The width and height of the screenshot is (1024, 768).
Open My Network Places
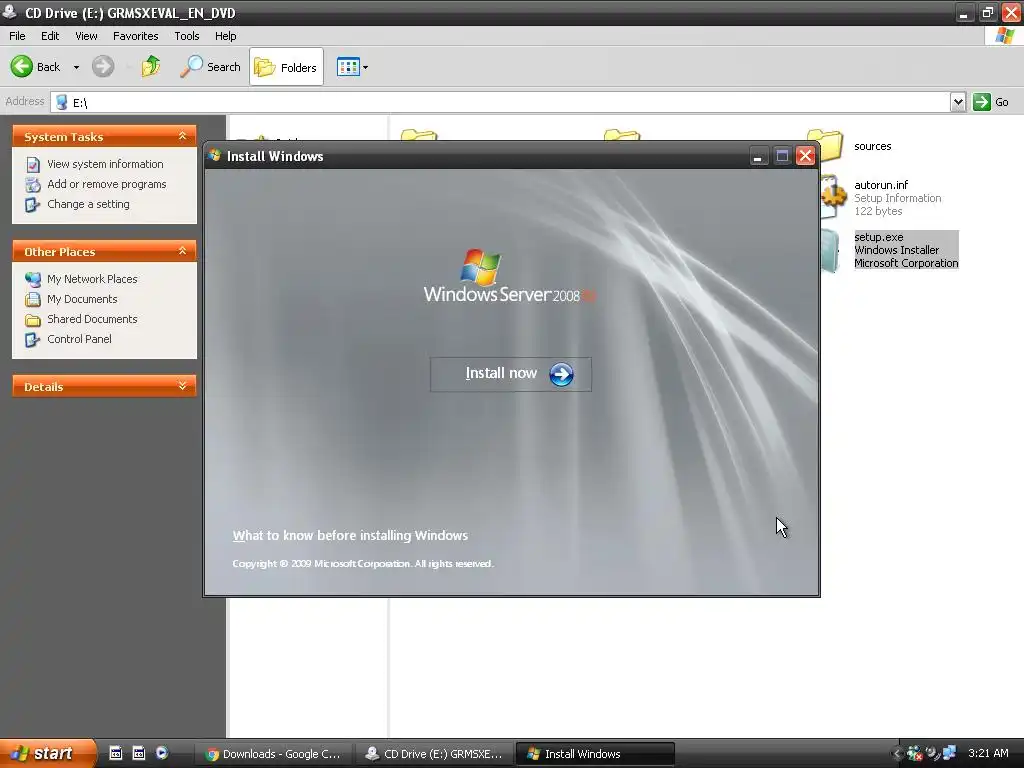point(92,279)
